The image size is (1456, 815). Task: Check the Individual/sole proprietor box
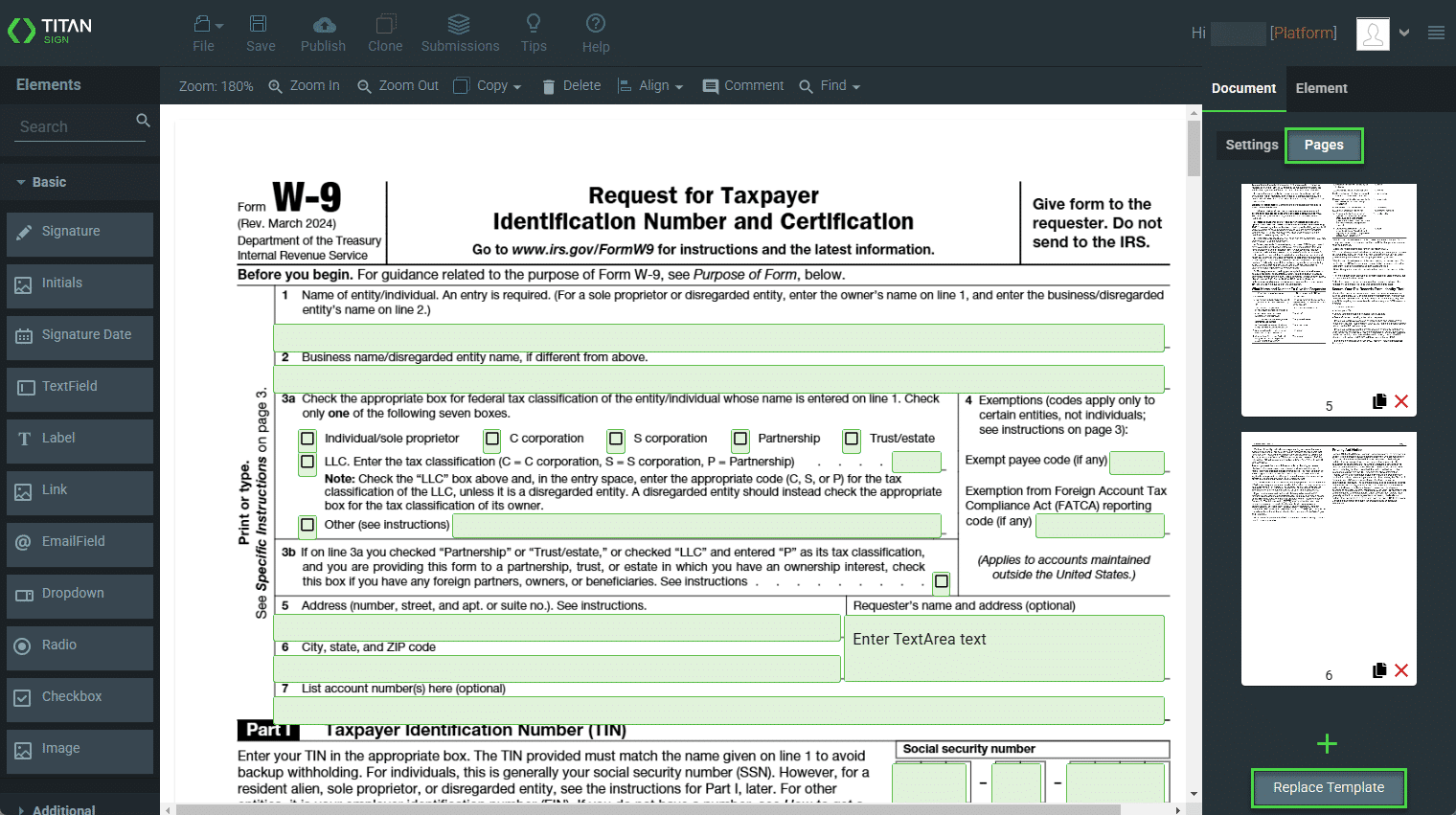(307, 439)
